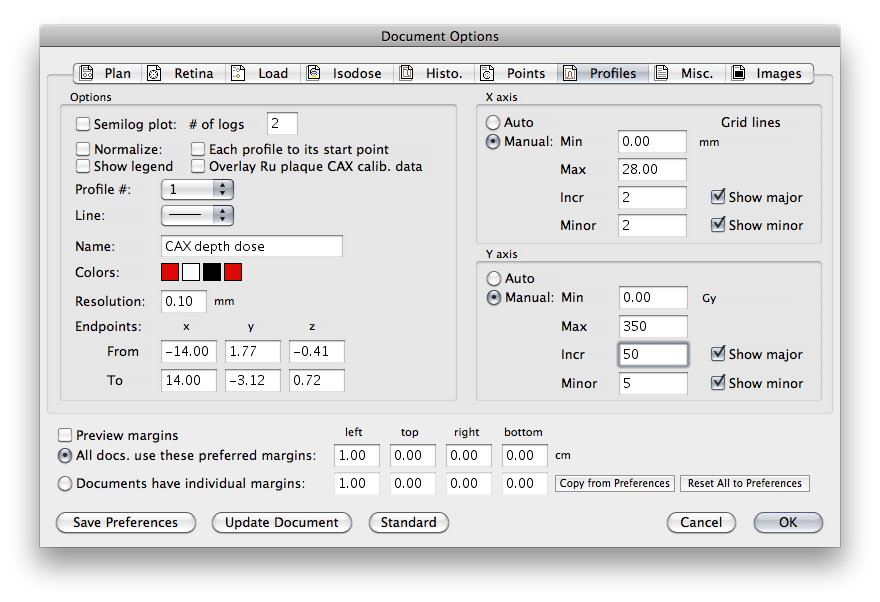Click Update Document button
Image resolution: width=880 pixels, height=602 pixels.
coord(282,522)
